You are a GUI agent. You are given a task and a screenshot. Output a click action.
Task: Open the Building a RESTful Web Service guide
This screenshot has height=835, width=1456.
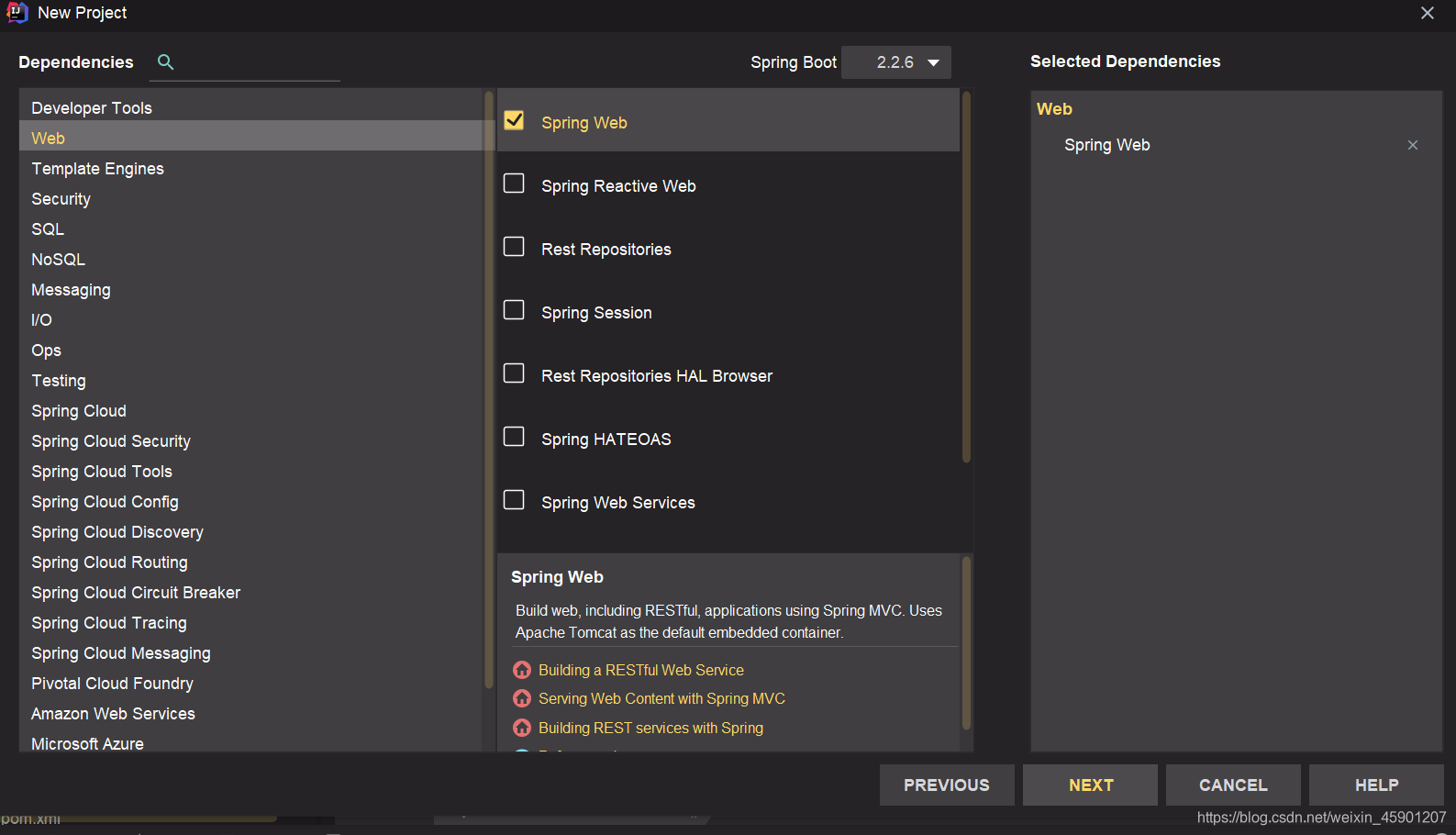coord(641,670)
